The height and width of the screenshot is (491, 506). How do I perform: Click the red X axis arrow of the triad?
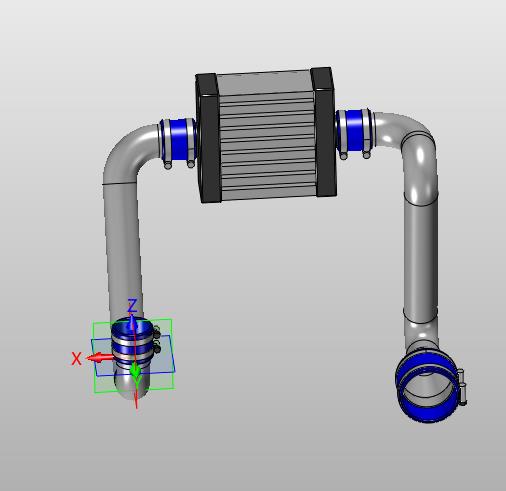coord(99,358)
